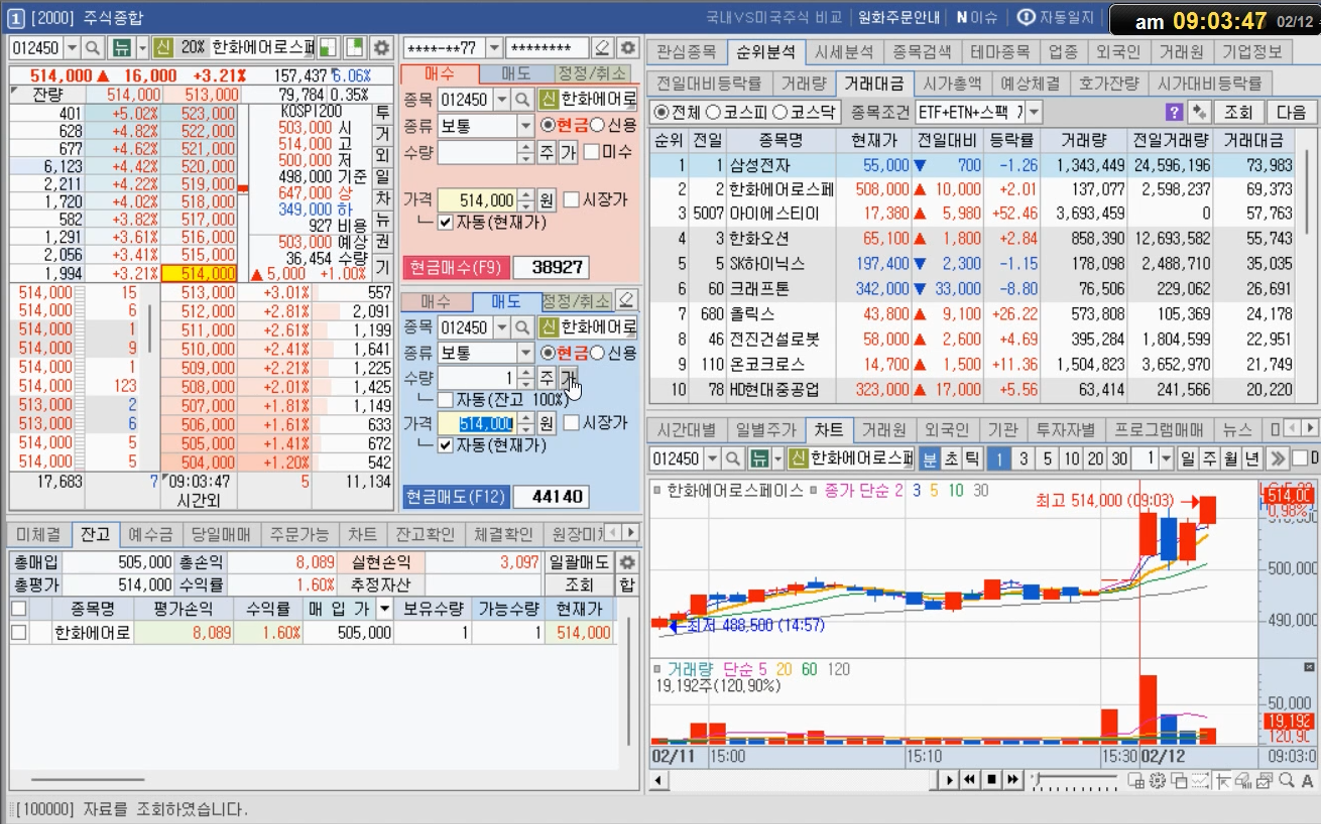
Task: Click the green 뉴 icon in chart toolbar
Action: [761, 458]
